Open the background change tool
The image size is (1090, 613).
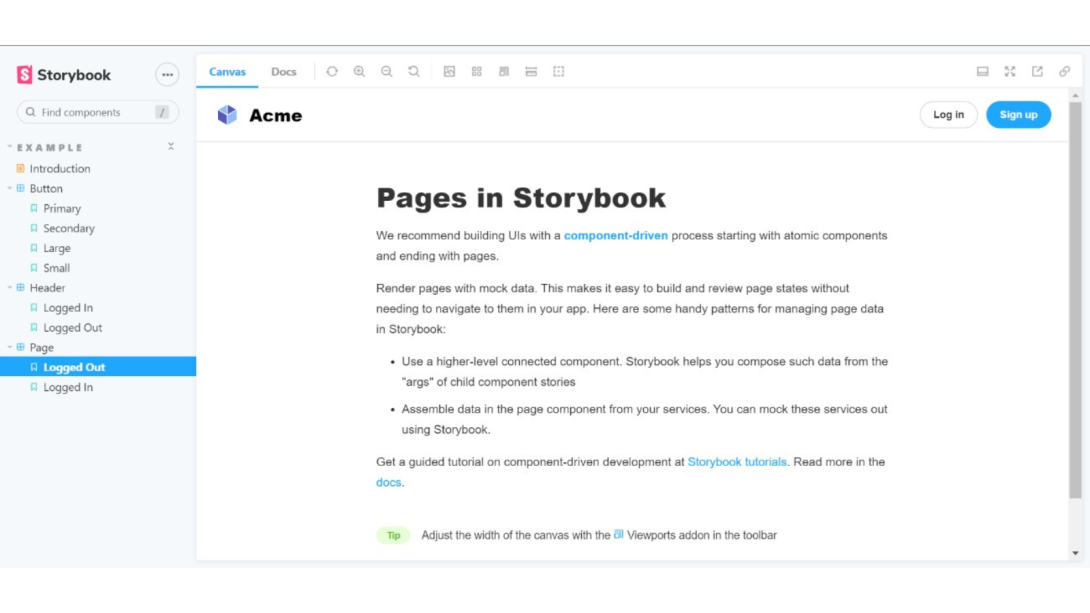(x=449, y=72)
